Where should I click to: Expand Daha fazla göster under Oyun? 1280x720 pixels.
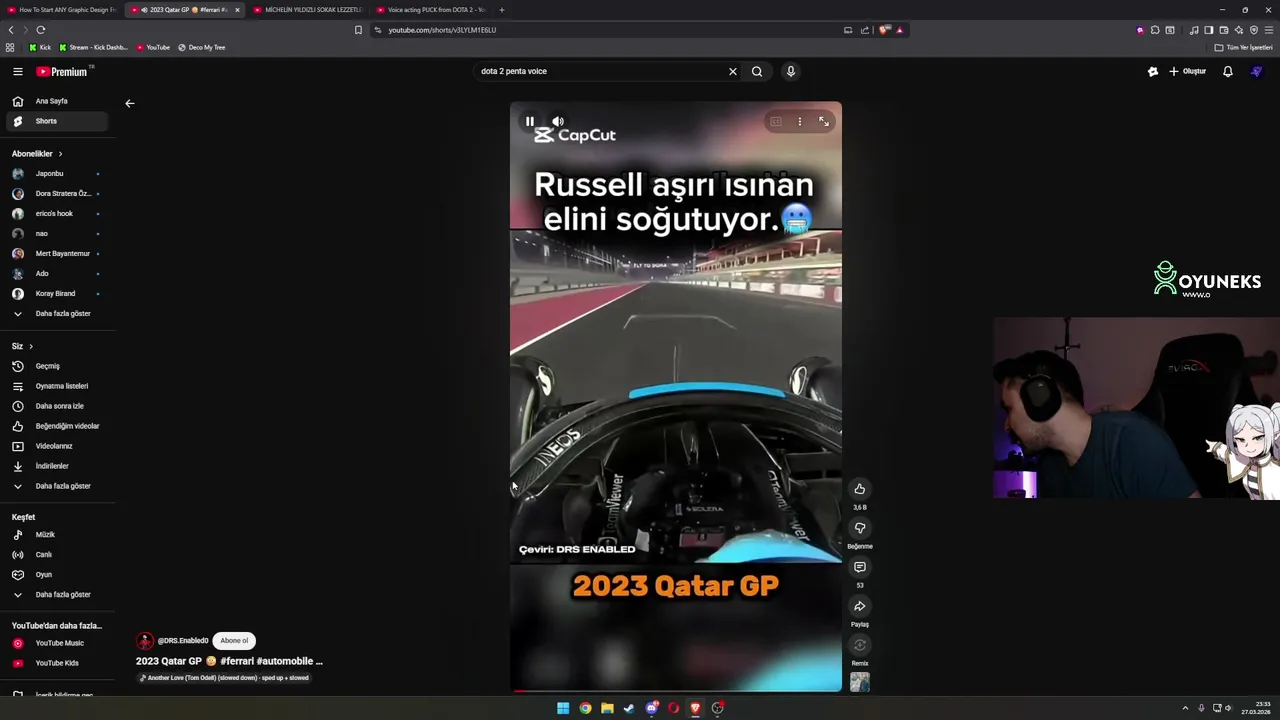56,594
